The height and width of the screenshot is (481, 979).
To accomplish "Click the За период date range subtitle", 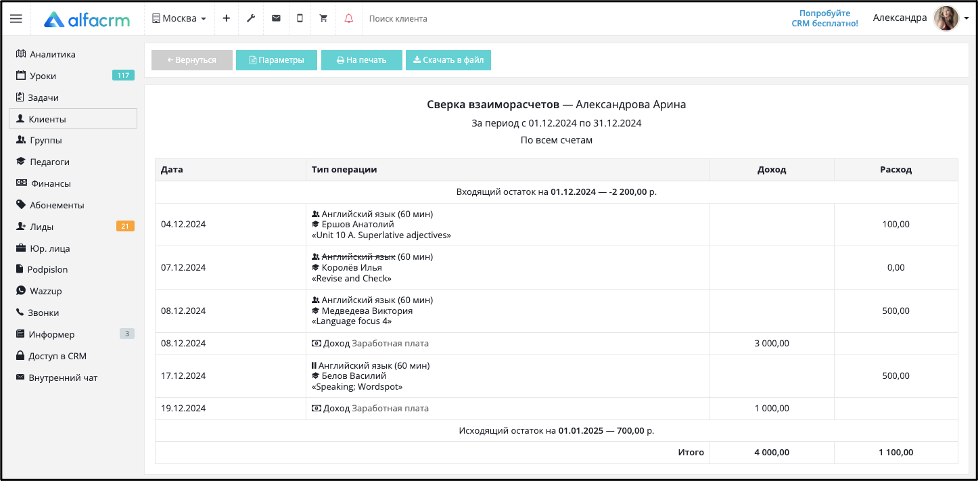I will coord(556,123).
